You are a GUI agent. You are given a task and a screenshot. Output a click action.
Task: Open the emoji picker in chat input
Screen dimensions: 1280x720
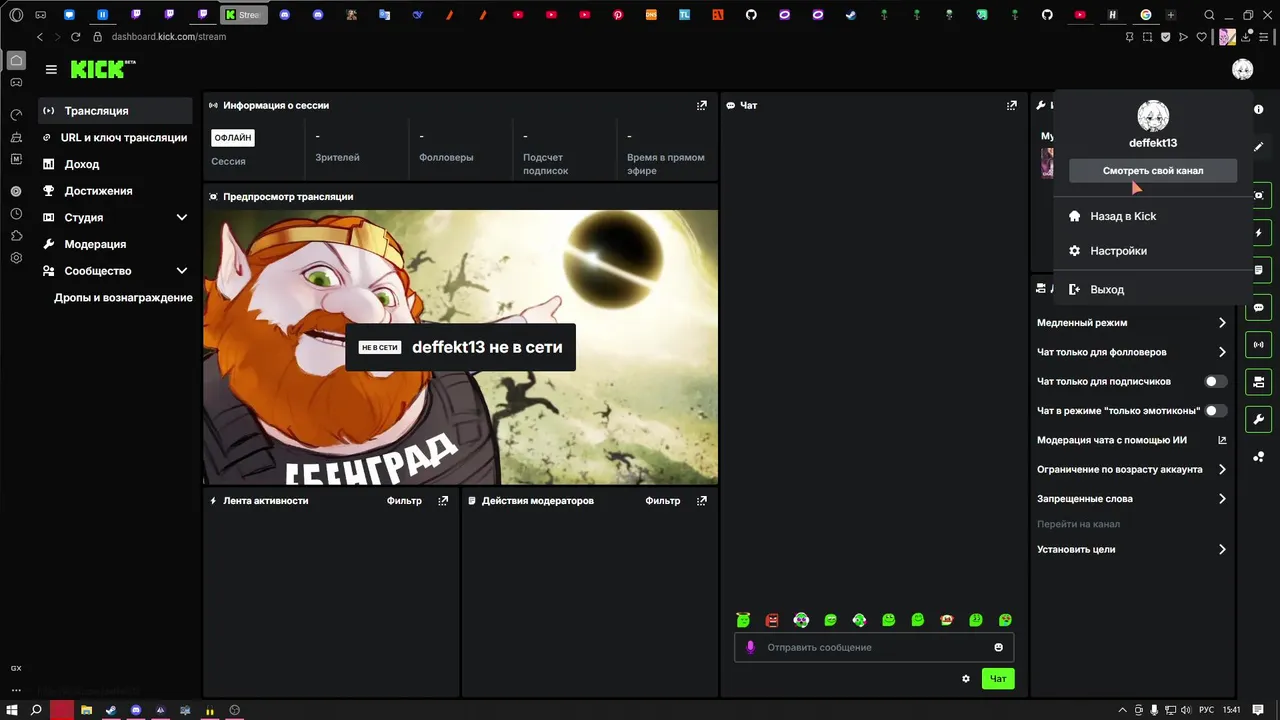[998, 647]
